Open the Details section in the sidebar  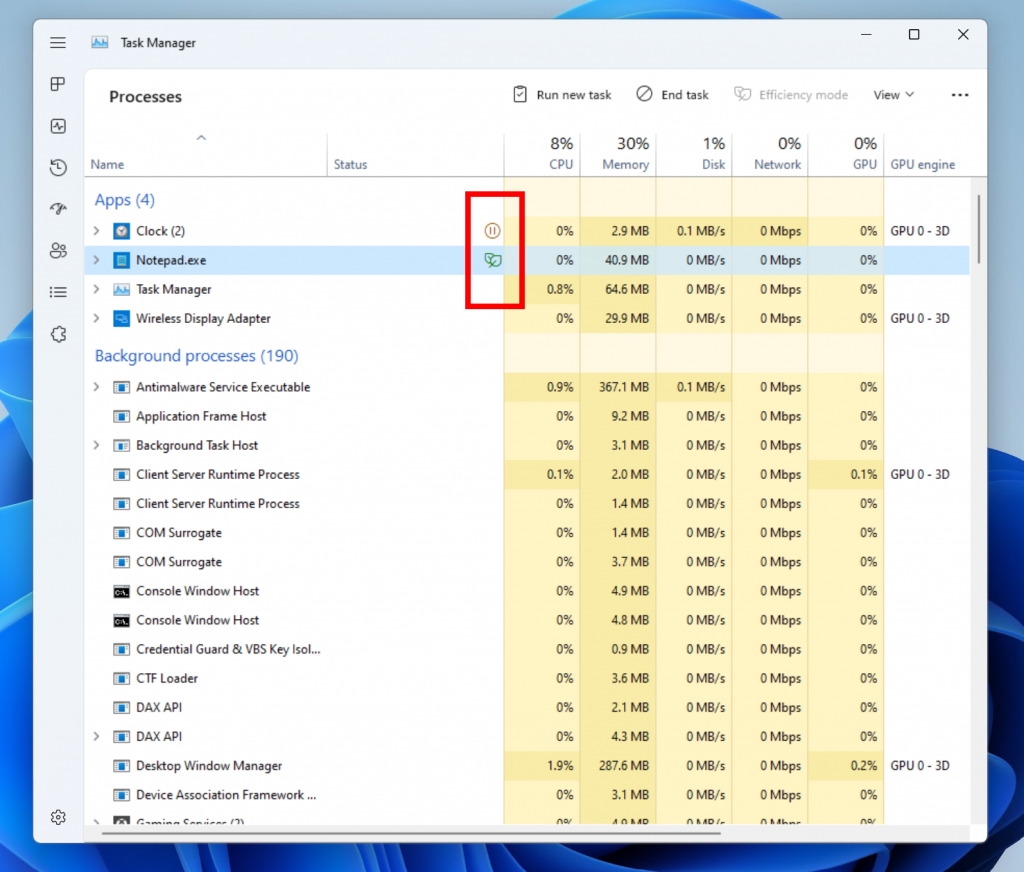click(x=57, y=291)
